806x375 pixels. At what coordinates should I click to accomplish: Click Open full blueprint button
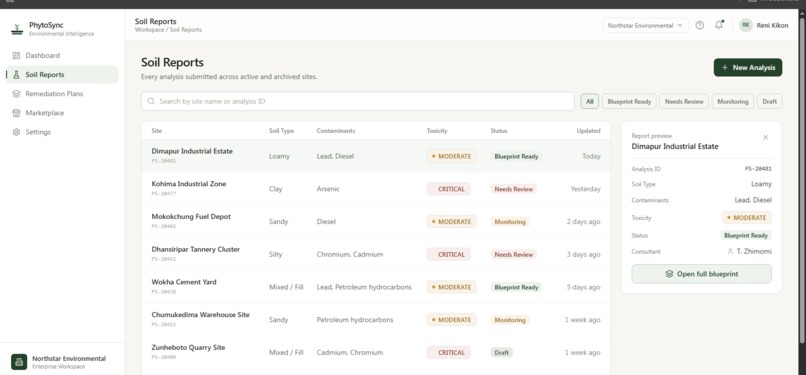pos(701,274)
